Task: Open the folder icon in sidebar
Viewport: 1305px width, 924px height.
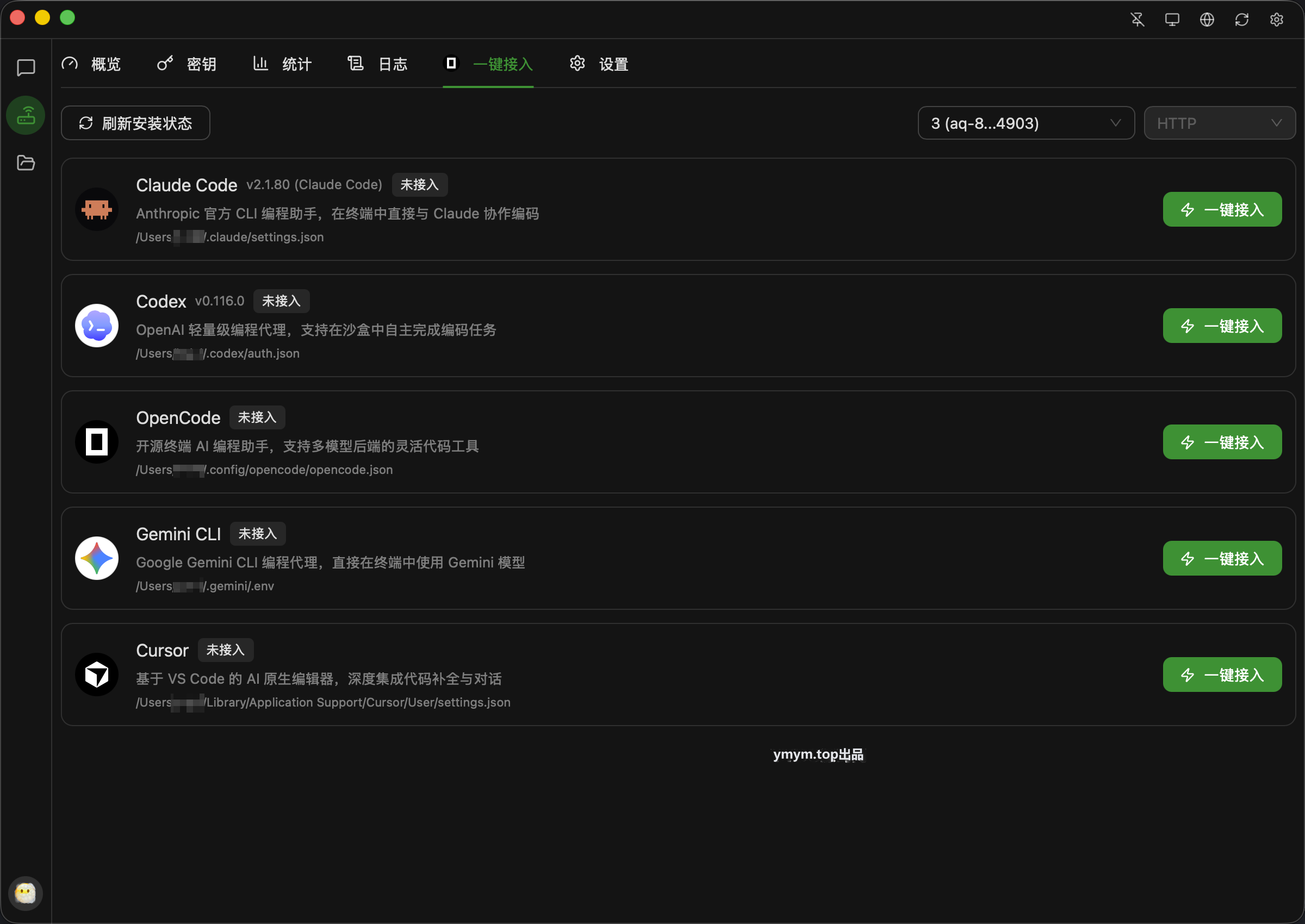Action: click(26, 163)
